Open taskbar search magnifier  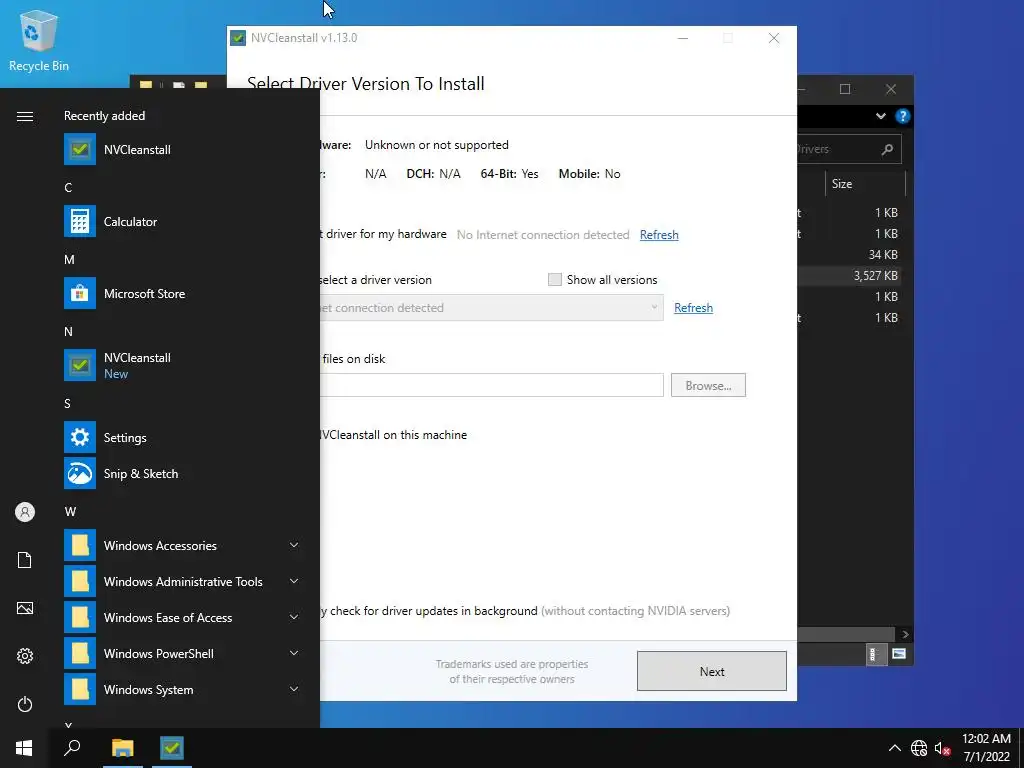pos(72,748)
